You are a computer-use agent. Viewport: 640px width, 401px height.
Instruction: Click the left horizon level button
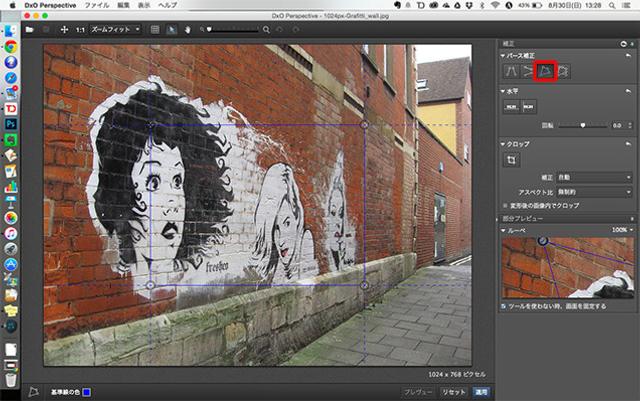(x=510, y=107)
